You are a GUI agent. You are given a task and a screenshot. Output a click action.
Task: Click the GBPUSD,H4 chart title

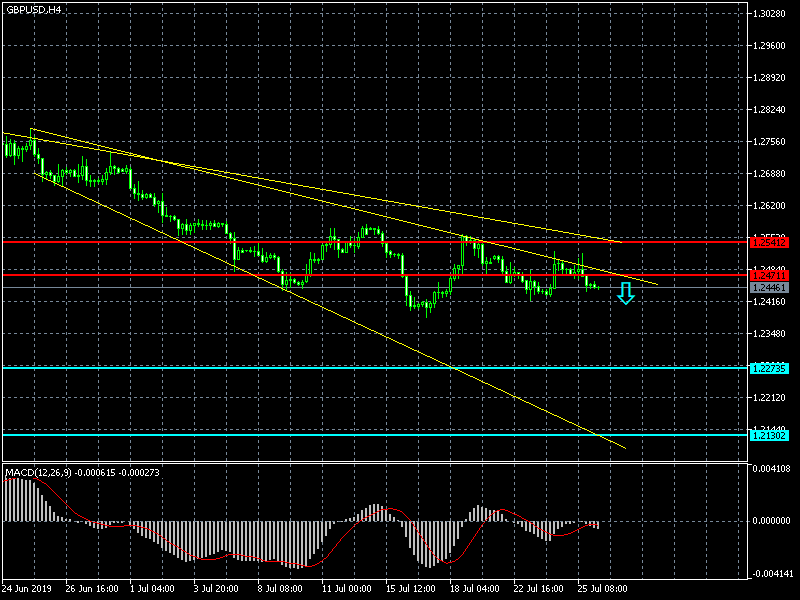(32, 9)
